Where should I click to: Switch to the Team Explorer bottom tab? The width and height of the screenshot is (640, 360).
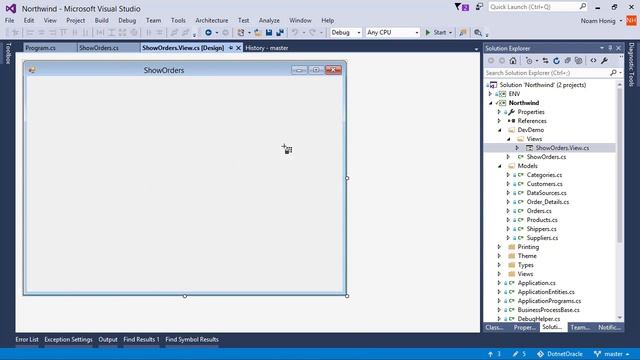[580, 327]
